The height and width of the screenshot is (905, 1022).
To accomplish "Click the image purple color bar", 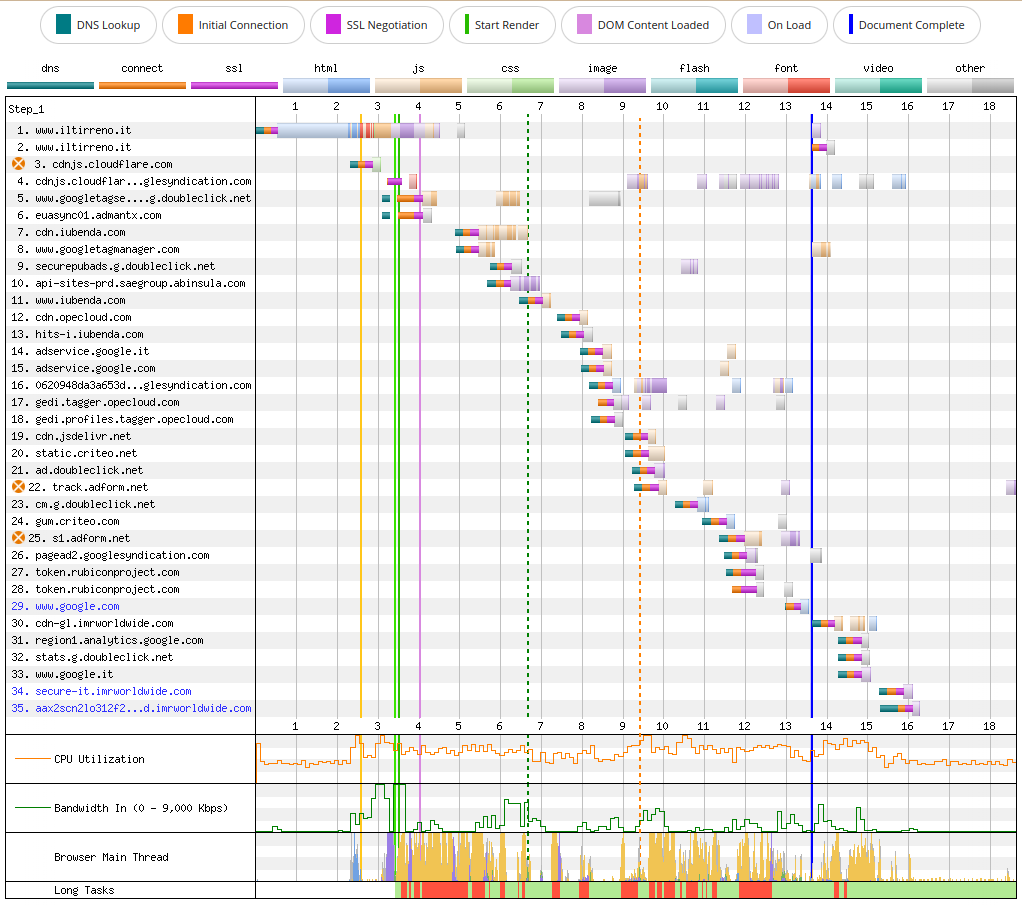I will click(x=602, y=85).
